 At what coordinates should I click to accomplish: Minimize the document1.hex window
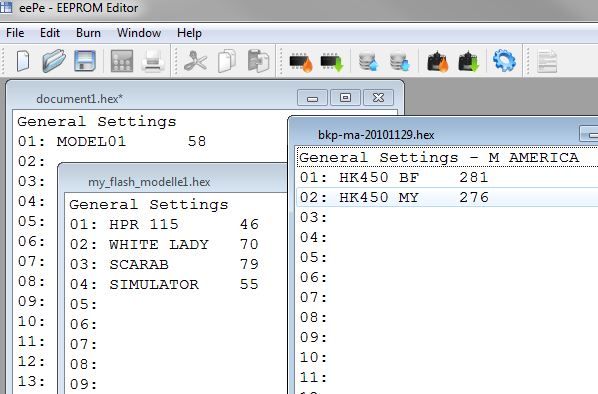(312, 98)
